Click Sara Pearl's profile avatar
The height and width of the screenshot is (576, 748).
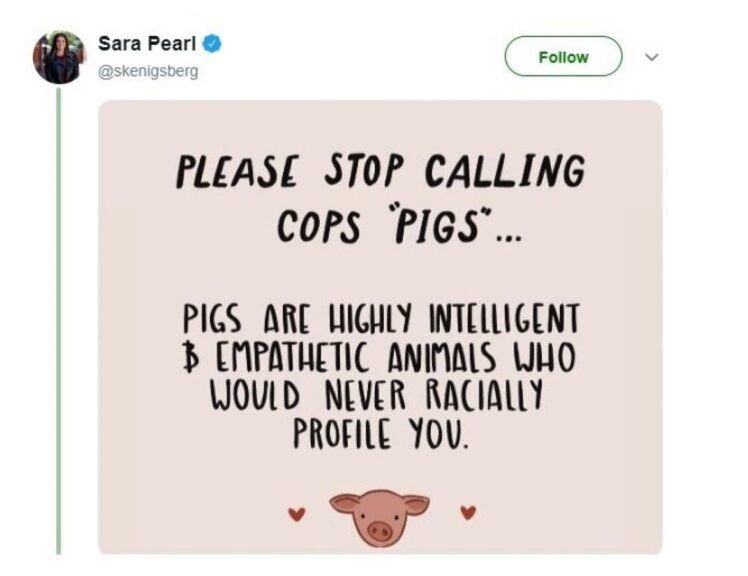tap(59, 57)
